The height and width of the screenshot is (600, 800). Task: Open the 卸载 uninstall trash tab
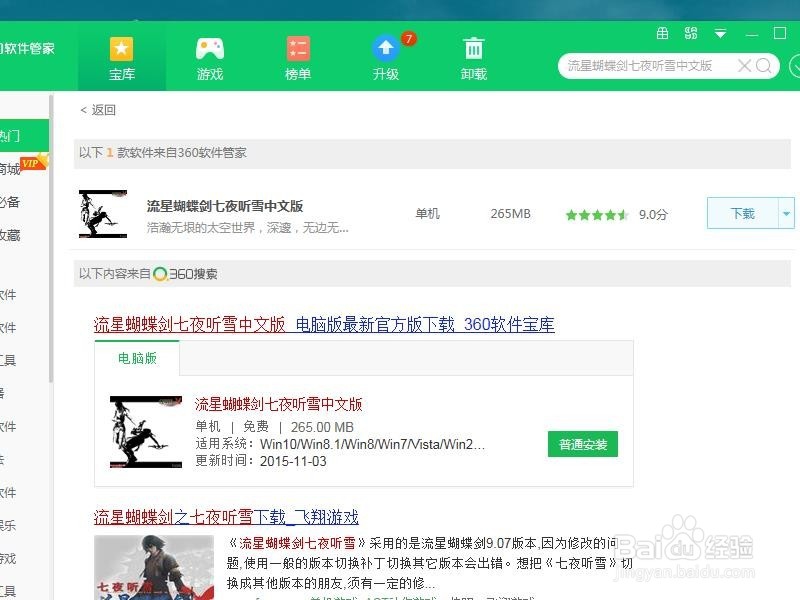[x=473, y=59]
